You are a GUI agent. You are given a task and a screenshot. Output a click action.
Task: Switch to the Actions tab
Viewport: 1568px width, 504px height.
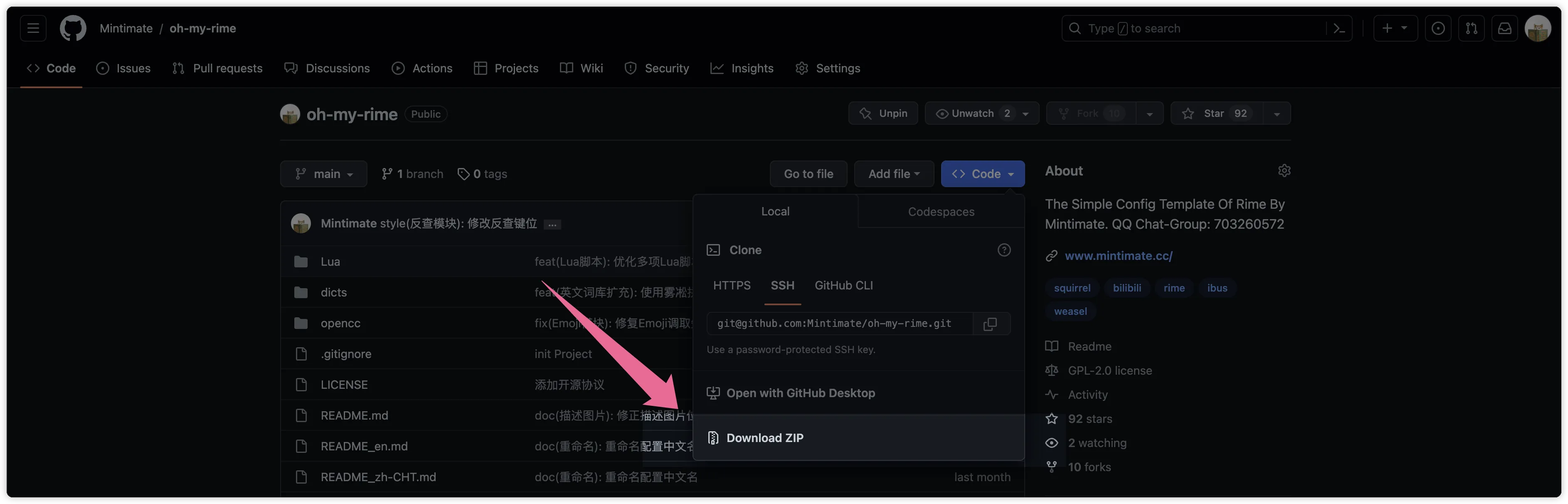pos(422,68)
